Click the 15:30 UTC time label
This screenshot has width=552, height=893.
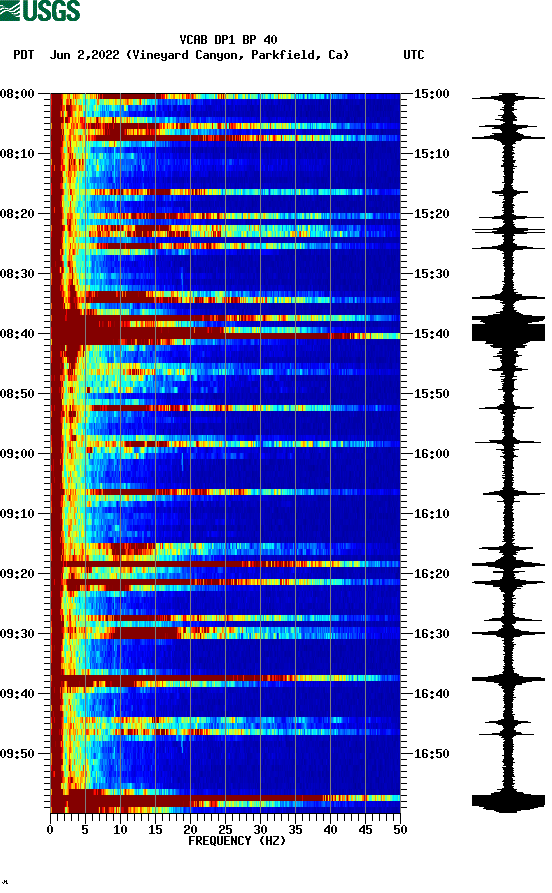pos(431,274)
